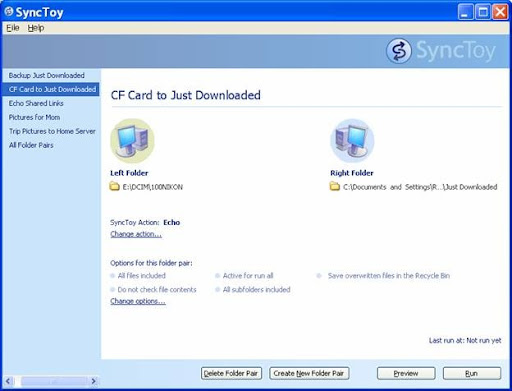This screenshot has width=512, height=391.
Task: Select Trip Pictures to Home Server pair
Action: point(52,131)
